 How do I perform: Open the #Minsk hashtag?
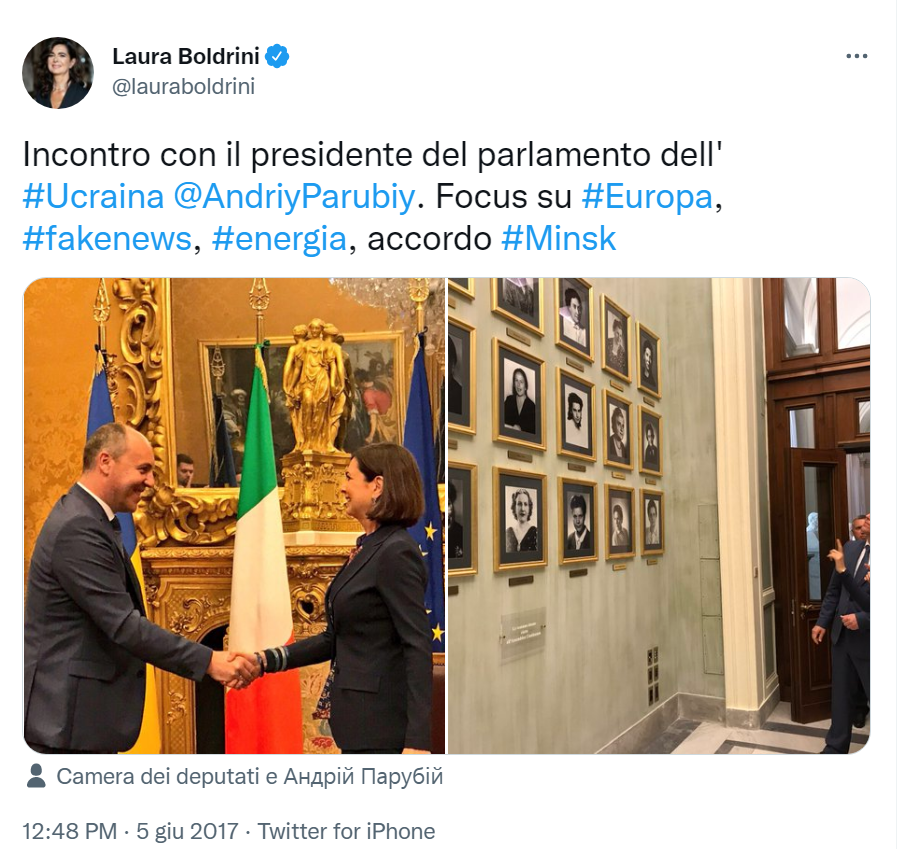tap(558, 239)
